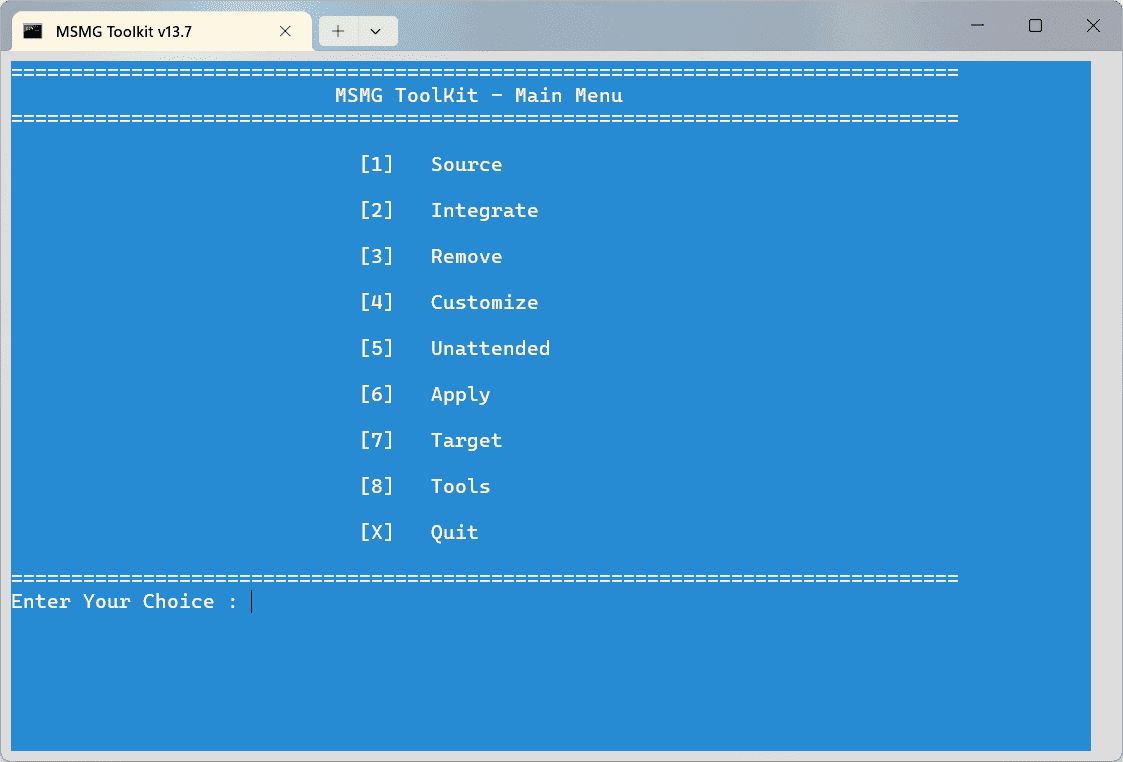Expand the new tab profile dropdown
Image resolution: width=1123 pixels, height=762 pixels.
coord(375,32)
